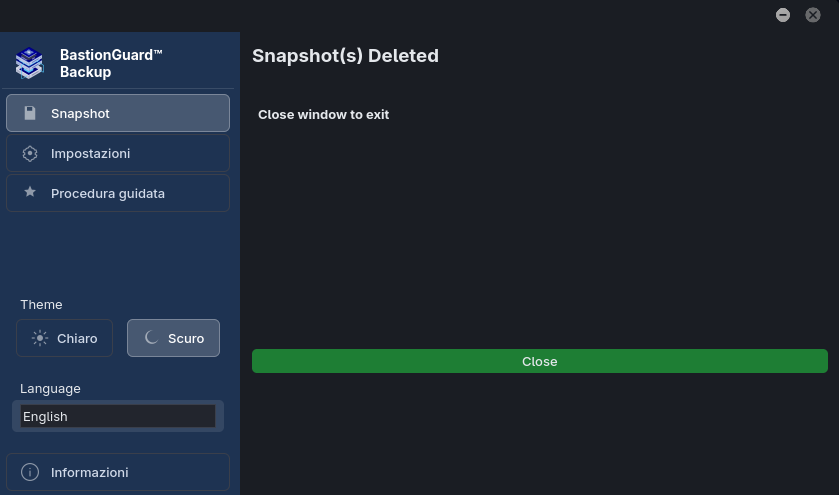Click the Procedura guidata star icon
This screenshot has height=495, width=839.
pos(30,192)
